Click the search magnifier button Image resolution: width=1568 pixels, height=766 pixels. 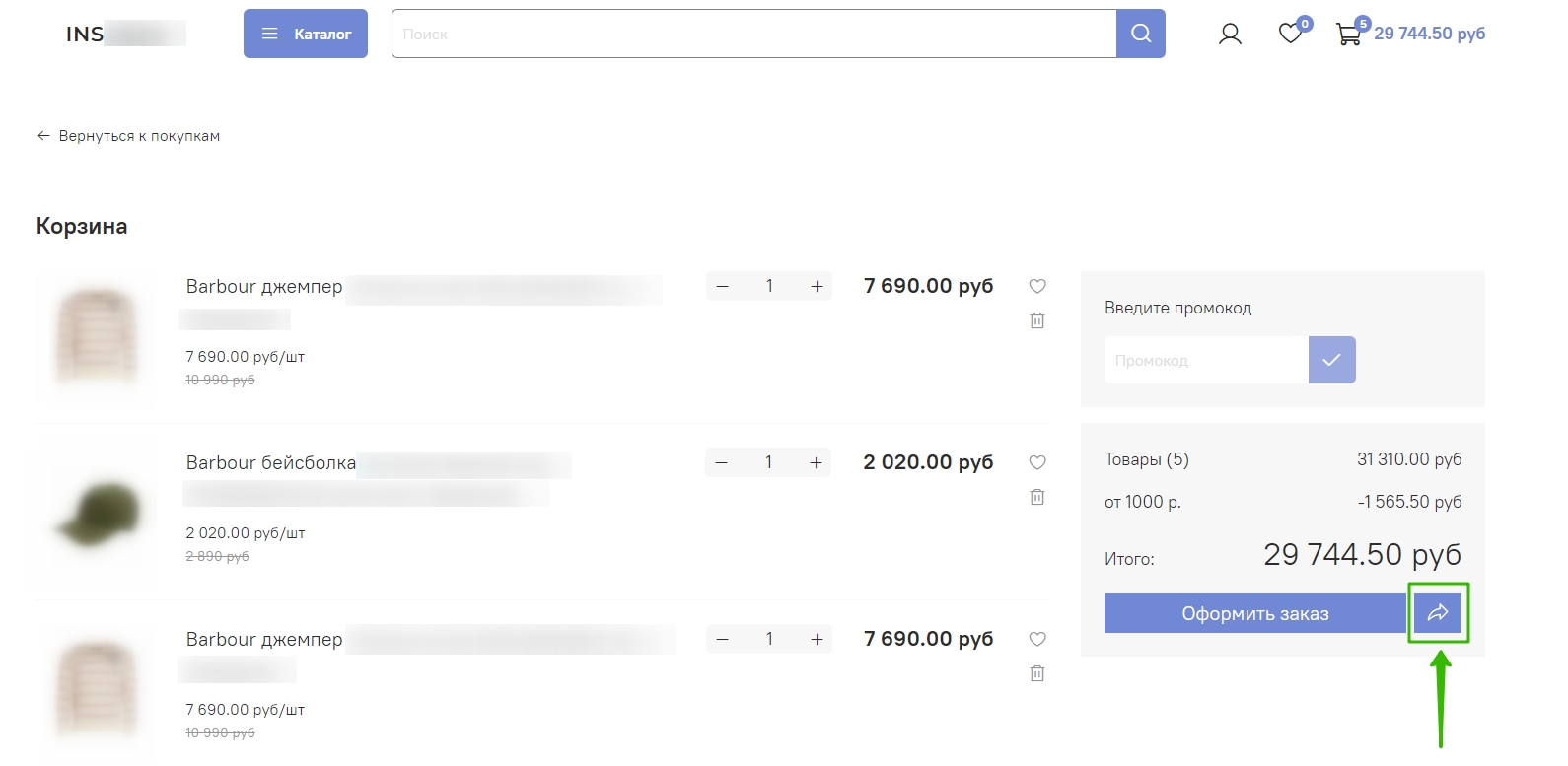tap(1141, 34)
